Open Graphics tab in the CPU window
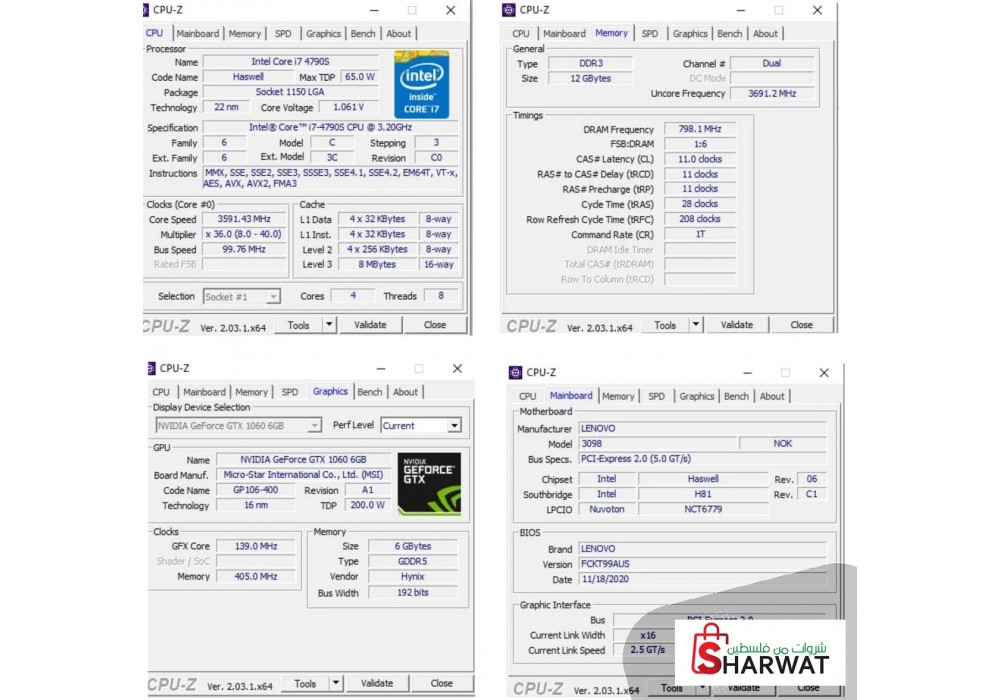This screenshot has height=700, width=1000. [x=323, y=34]
